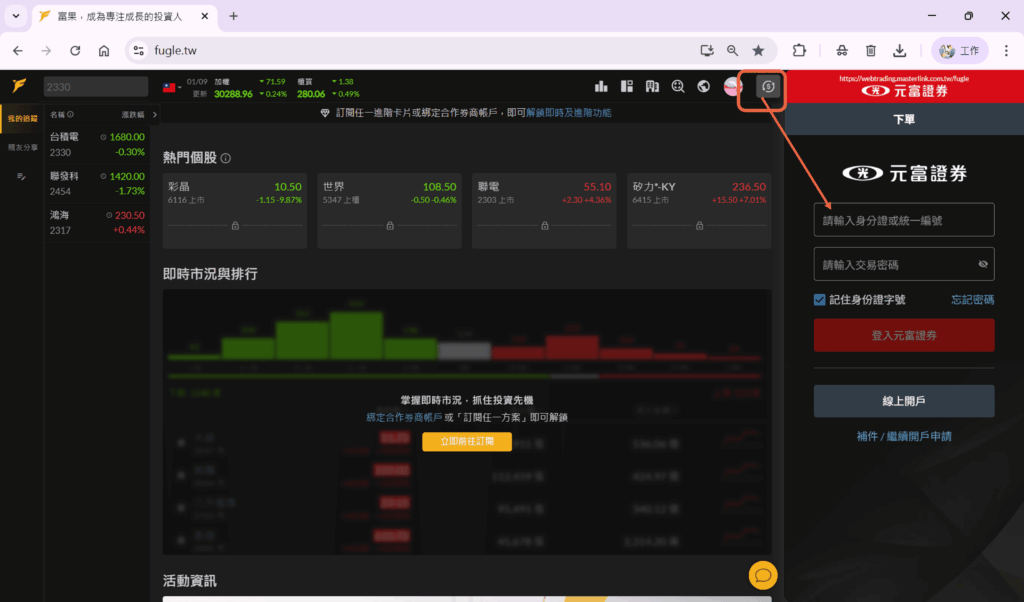Click the info icon next to 熱門個股
Screen dimensions: 1024x602
pos(226,158)
